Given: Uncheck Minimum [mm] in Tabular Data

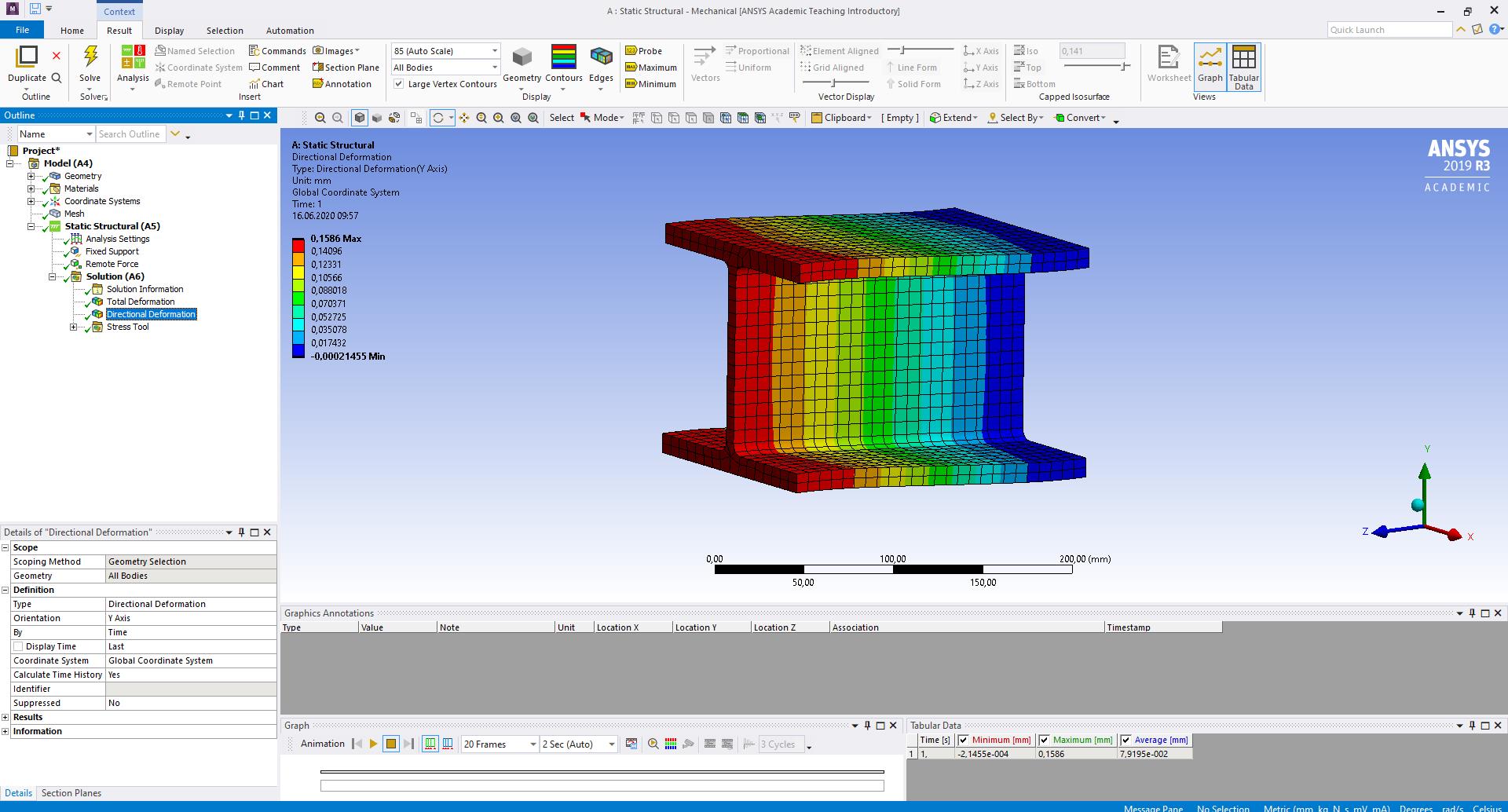Looking at the screenshot, I should pyautogui.click(x=964, y=740).
